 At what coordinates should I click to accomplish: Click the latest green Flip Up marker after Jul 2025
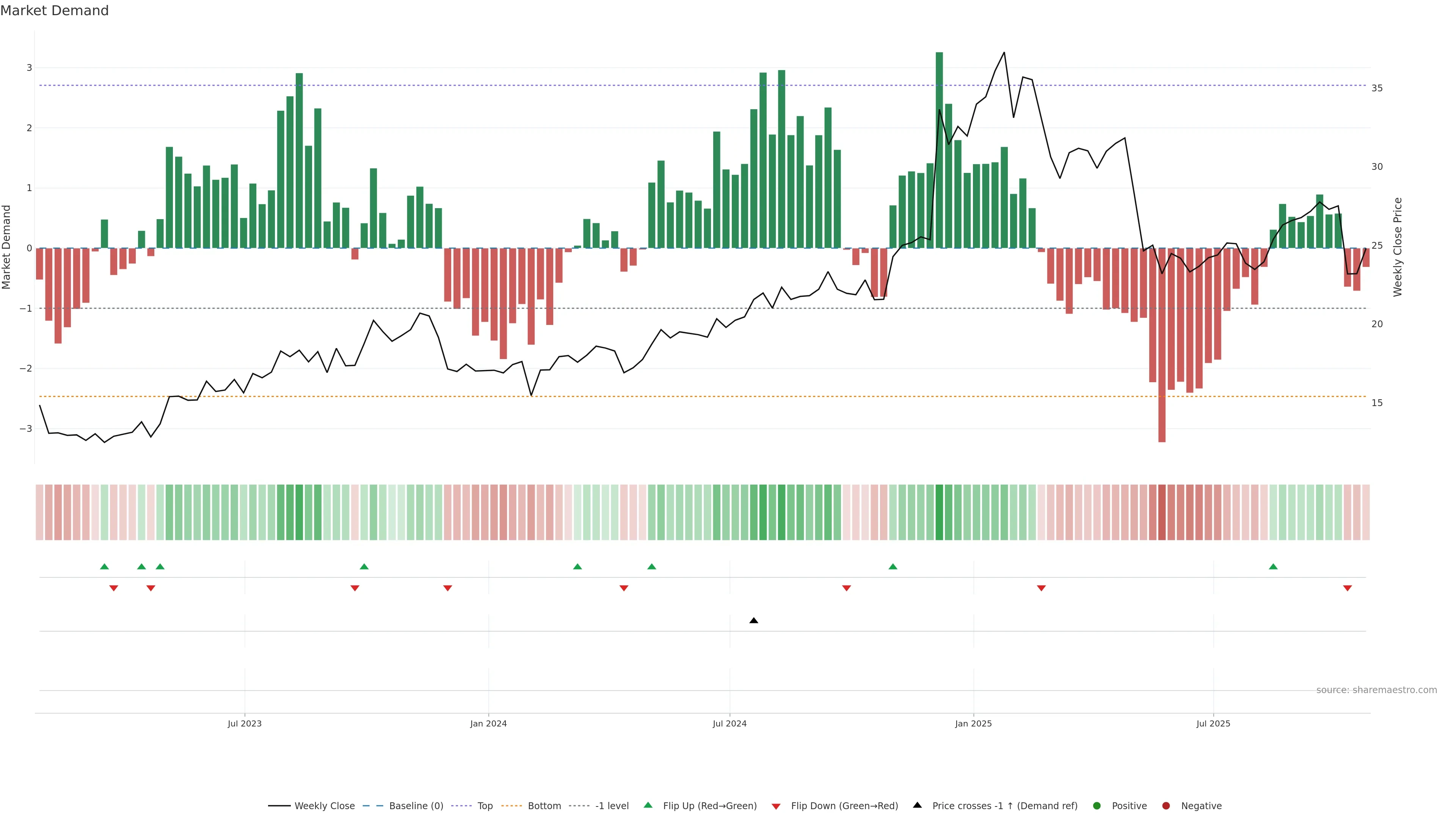tap(1273, 566)
